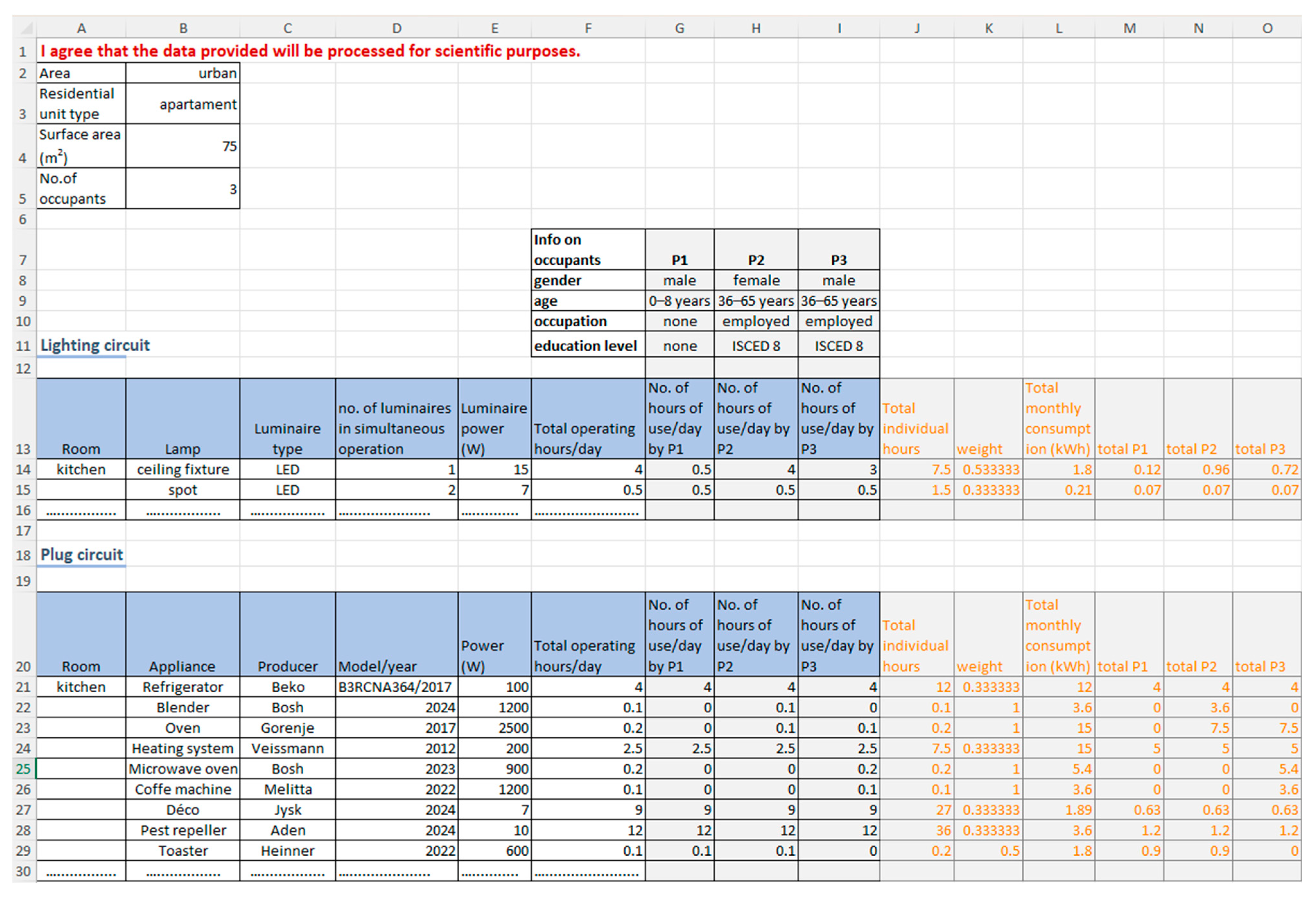Select column A header
This screenshot has width=1316, height=898.
pos(81,28)
